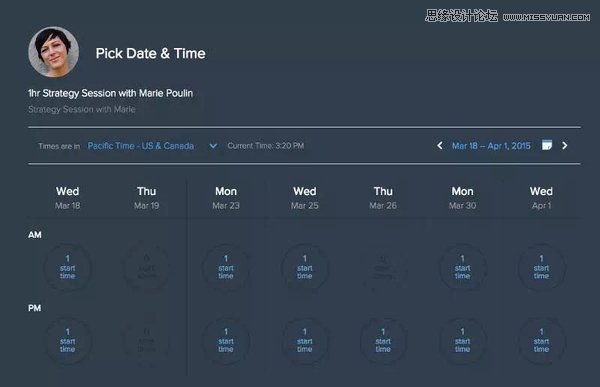Click the AM row label

point(34,235)
